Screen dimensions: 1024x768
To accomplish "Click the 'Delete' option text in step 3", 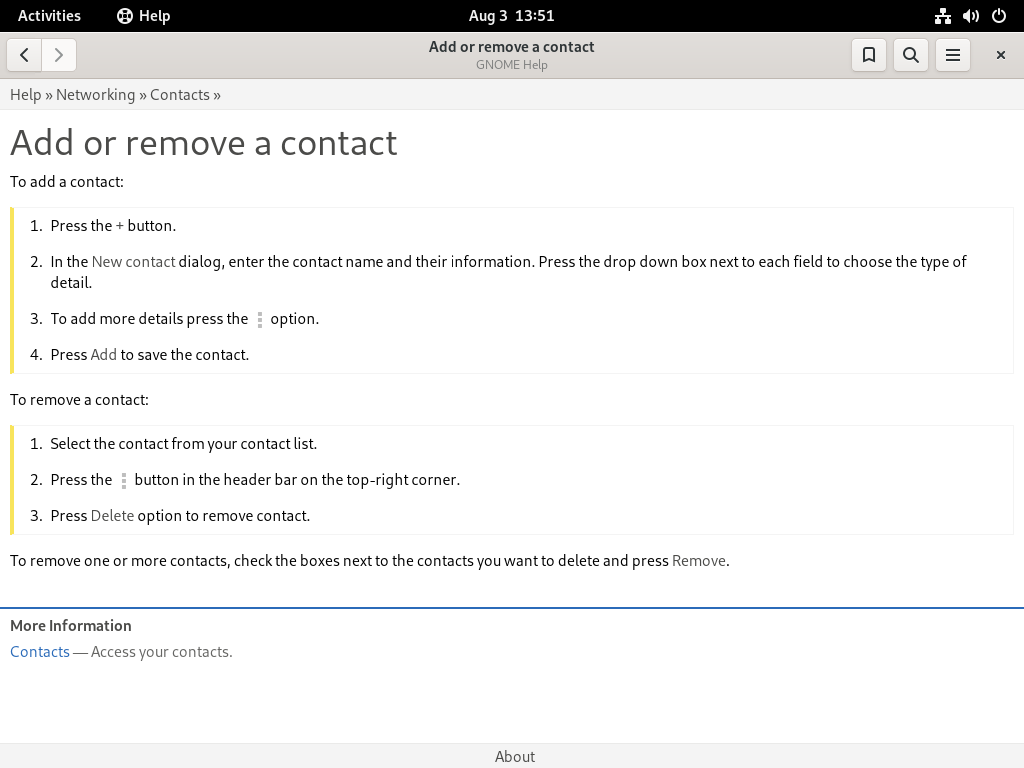I will (x=112, y=515).
